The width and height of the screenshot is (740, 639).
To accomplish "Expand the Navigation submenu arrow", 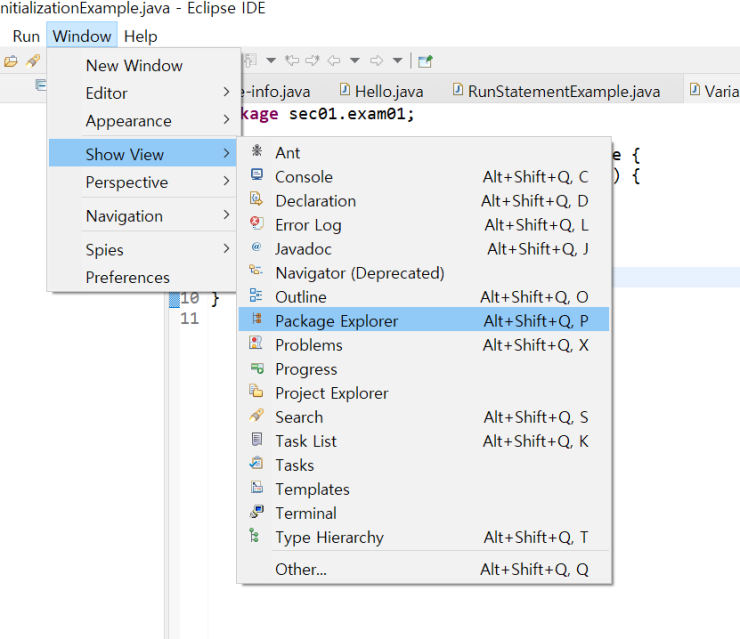I will pyautogui.click(x=226, y=215).
